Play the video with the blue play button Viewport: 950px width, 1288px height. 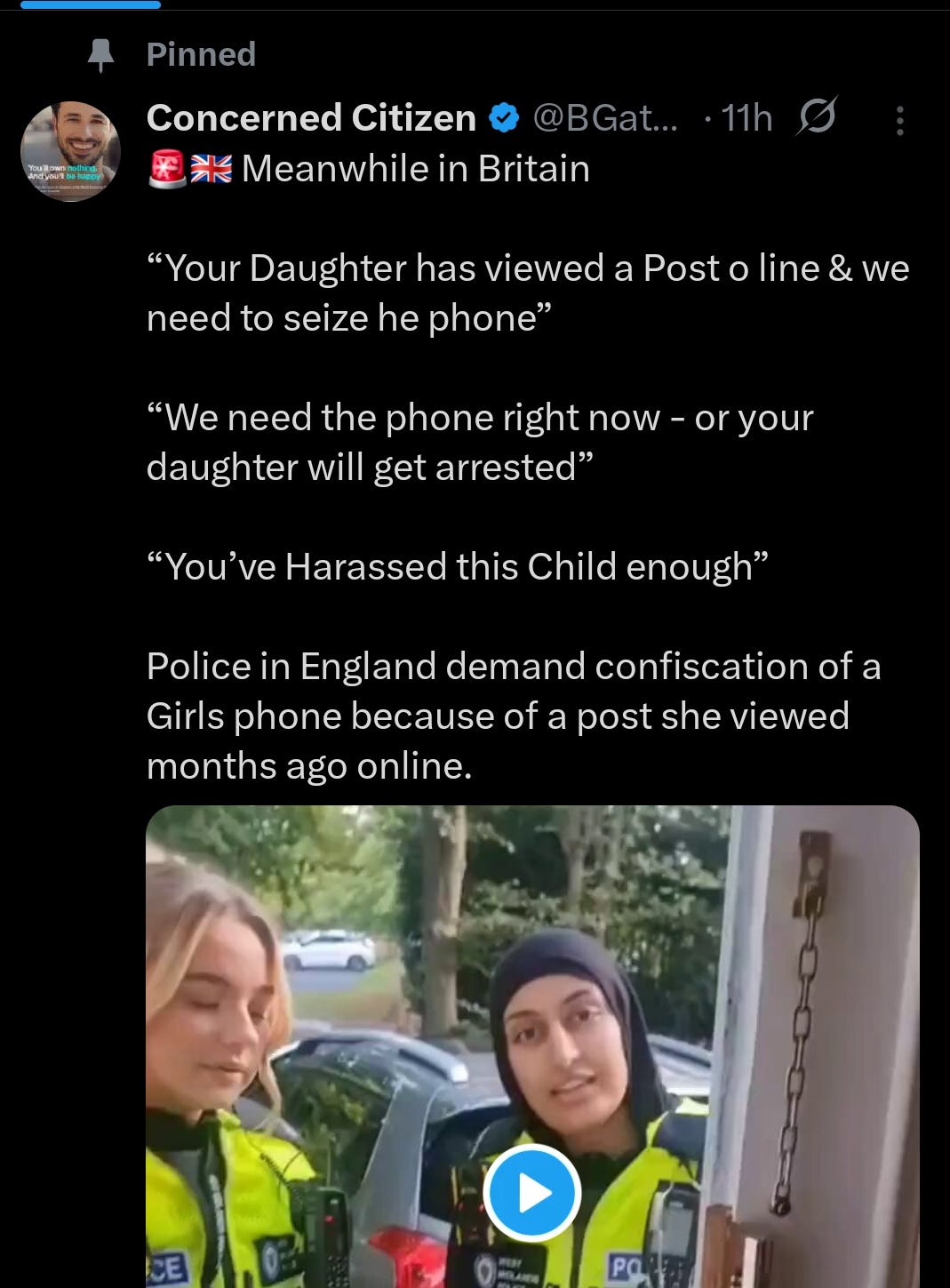tap(531, 1193)
